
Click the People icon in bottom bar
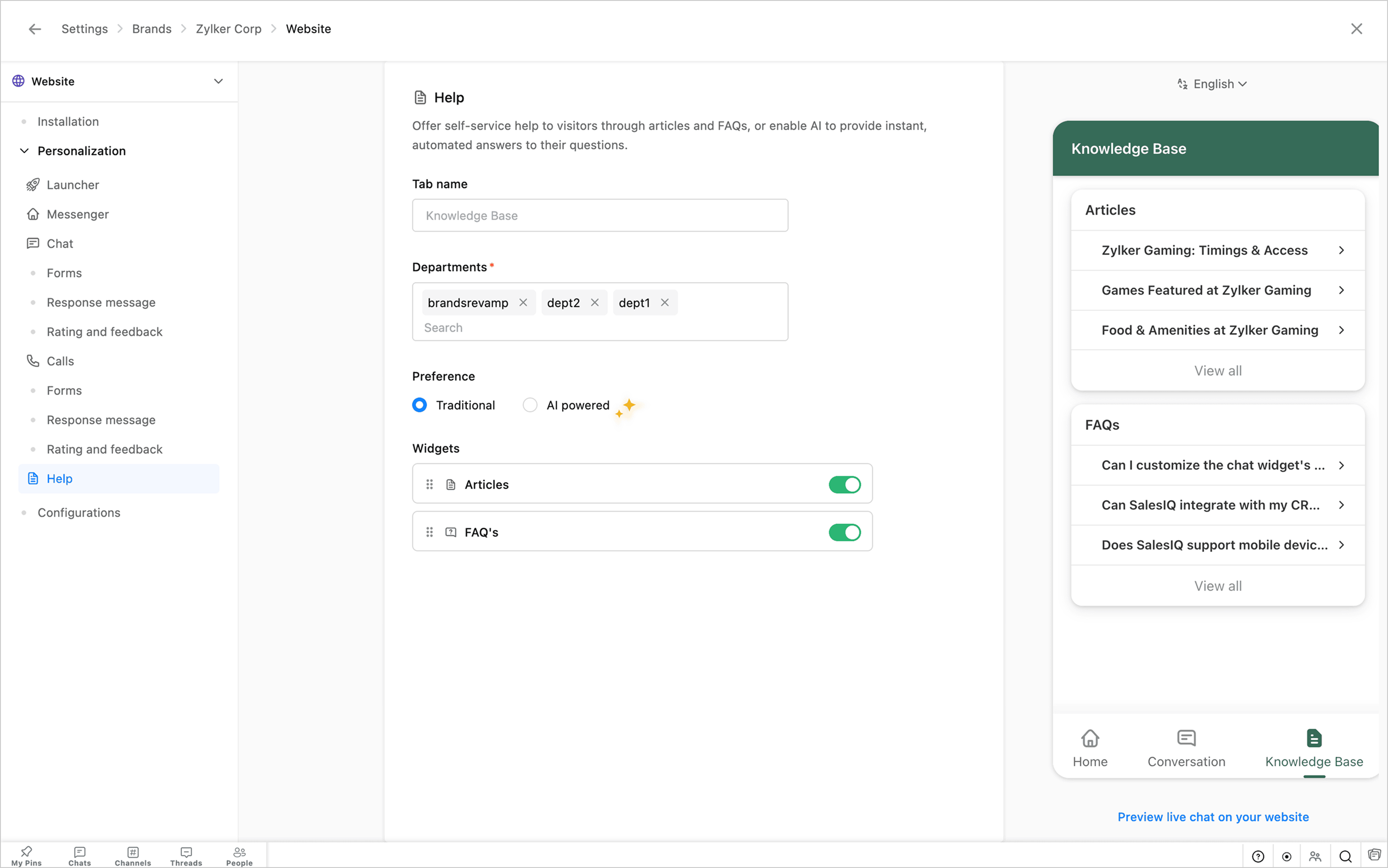point(240,856)
